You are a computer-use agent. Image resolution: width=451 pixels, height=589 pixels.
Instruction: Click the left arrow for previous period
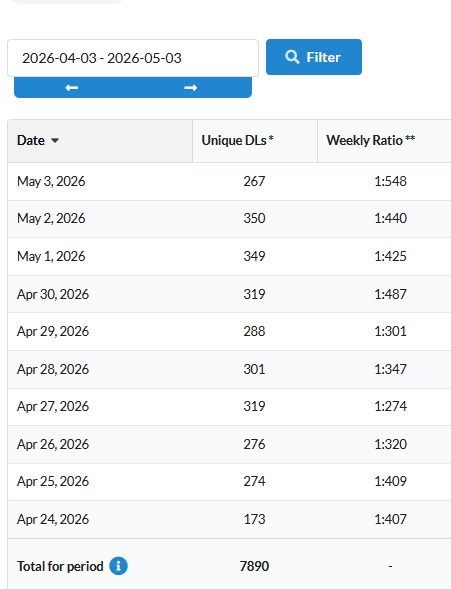pyautogui.click(x=72, y=88)
